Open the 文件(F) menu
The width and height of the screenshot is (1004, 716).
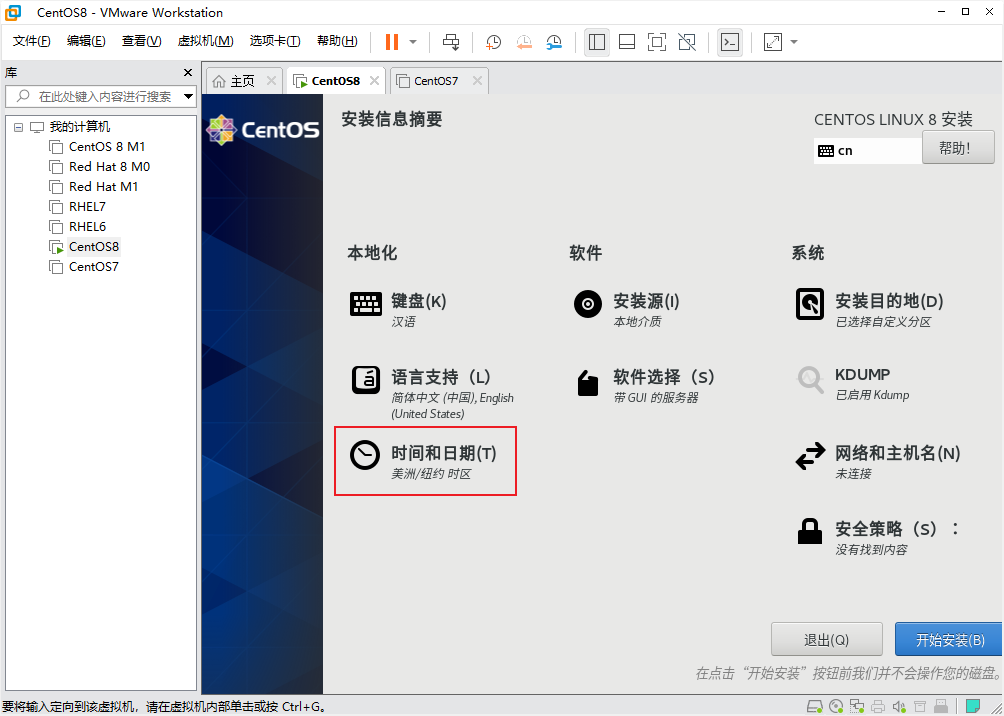pos(31,42)
